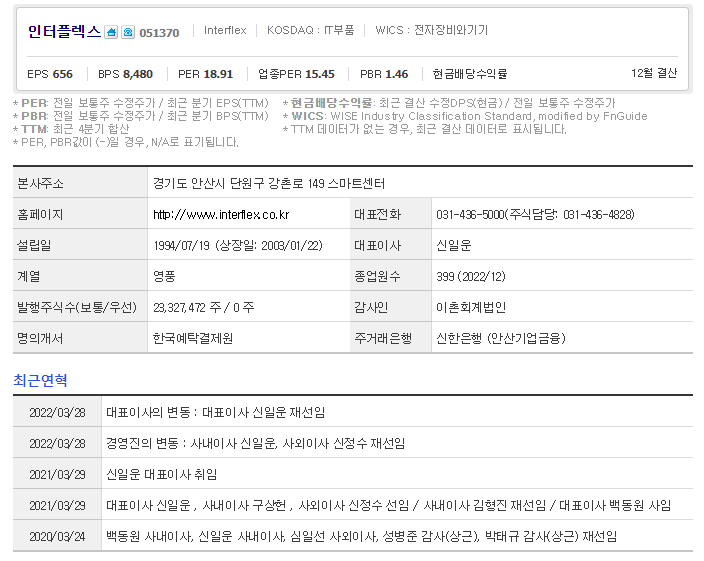The width and height of the screenshot is (704, 561).
Task: Click the 2020/03/24 history date
Action: point(57,537)
